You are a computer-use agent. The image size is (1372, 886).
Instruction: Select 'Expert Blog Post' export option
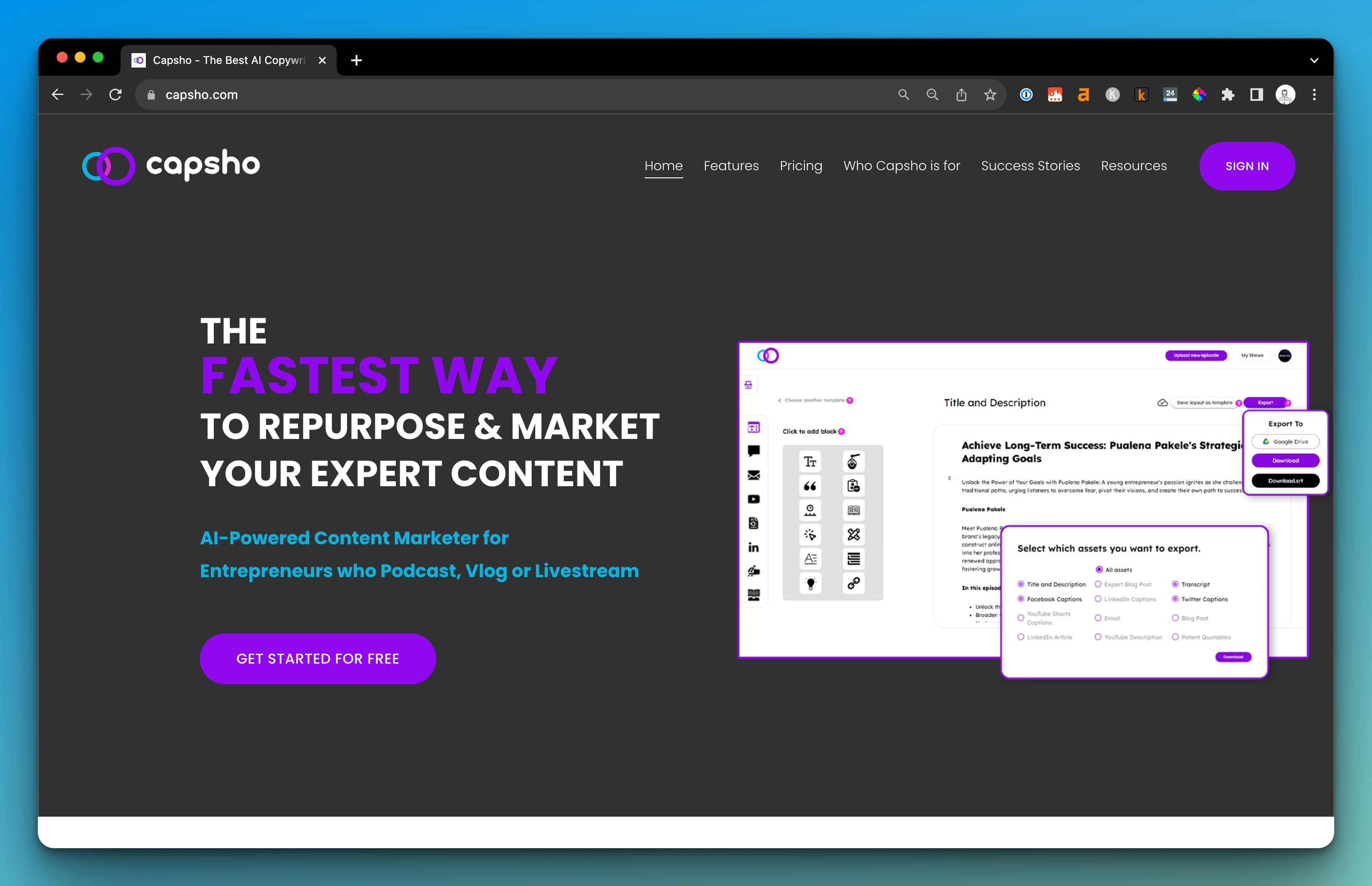tap(1122, 584)
